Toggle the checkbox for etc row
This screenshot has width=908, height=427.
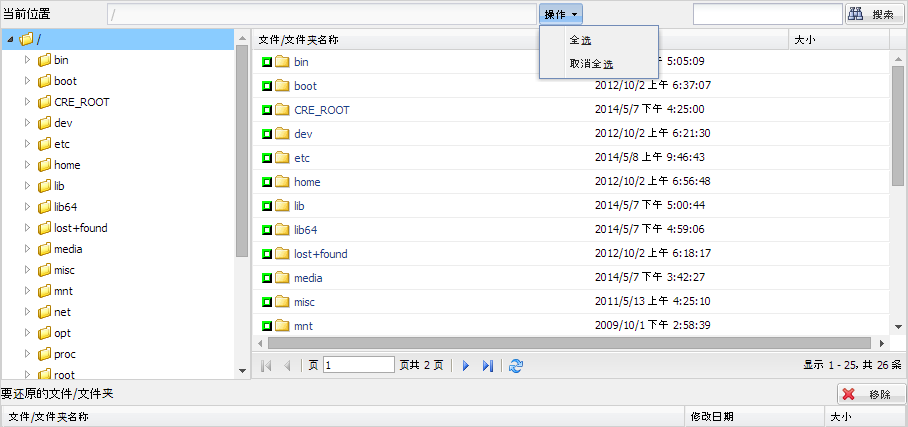click(267, 158)
